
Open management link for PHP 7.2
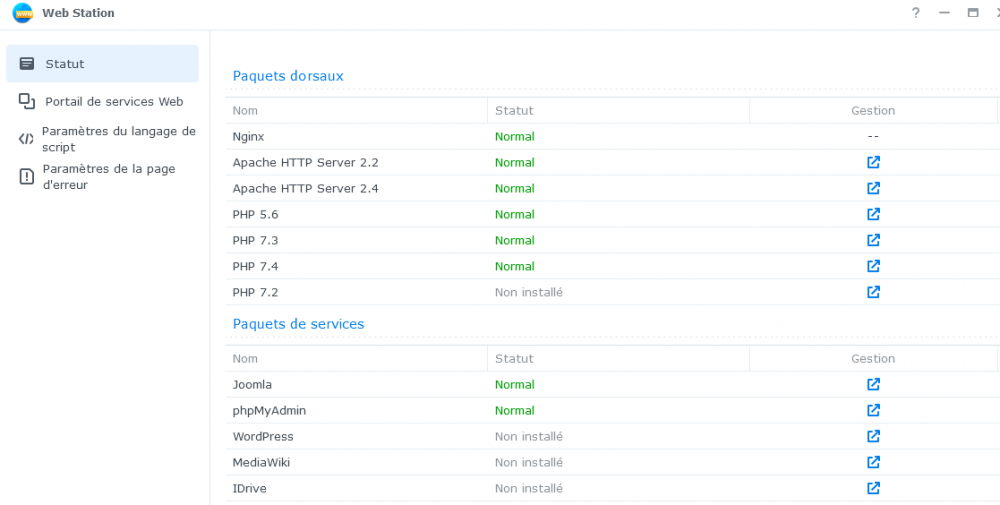(873, 292)
